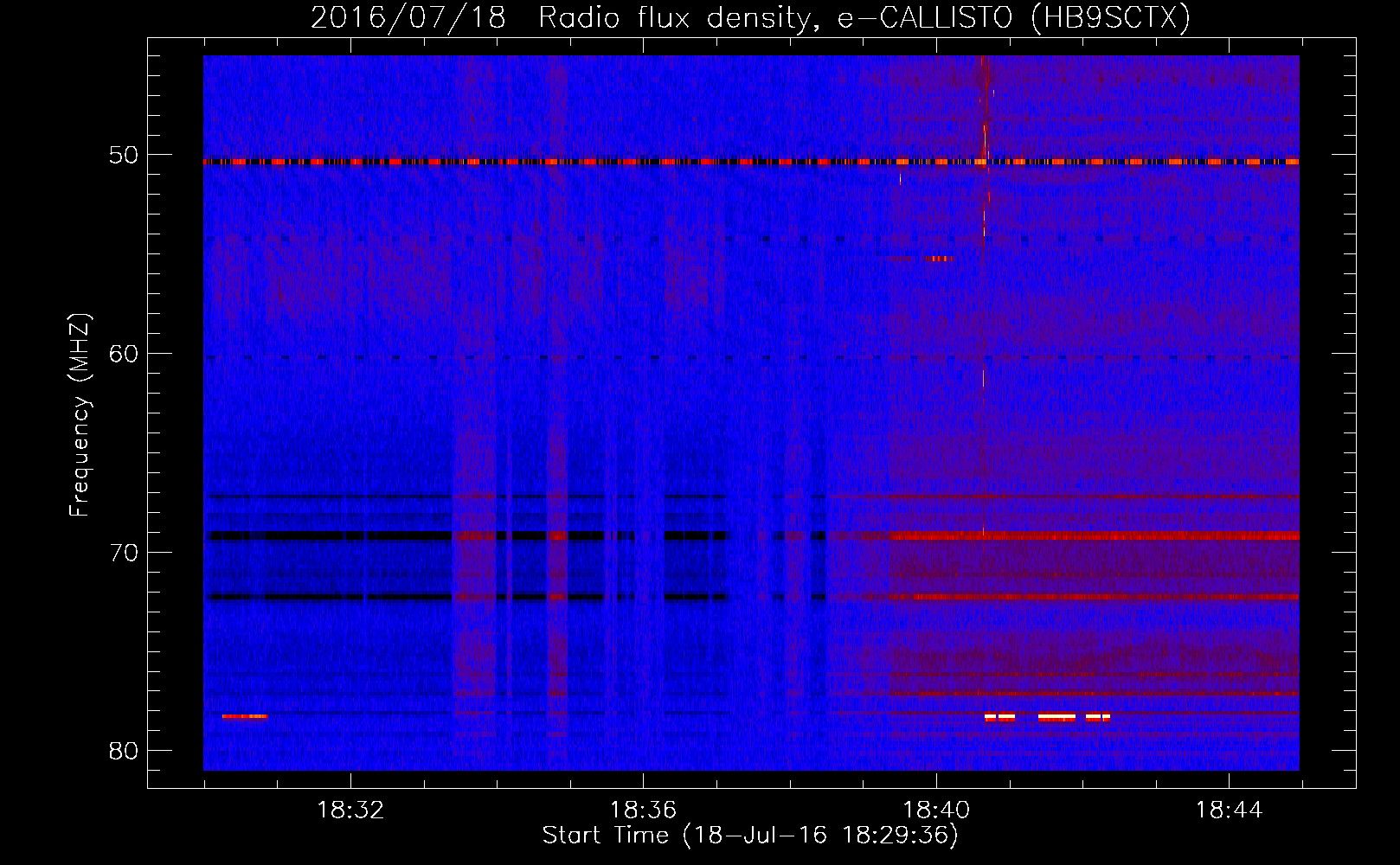Viewport: 1400px width, 865px height.
Task: Click the '18:36' time tick label
Action: click(x=643, y=811)
